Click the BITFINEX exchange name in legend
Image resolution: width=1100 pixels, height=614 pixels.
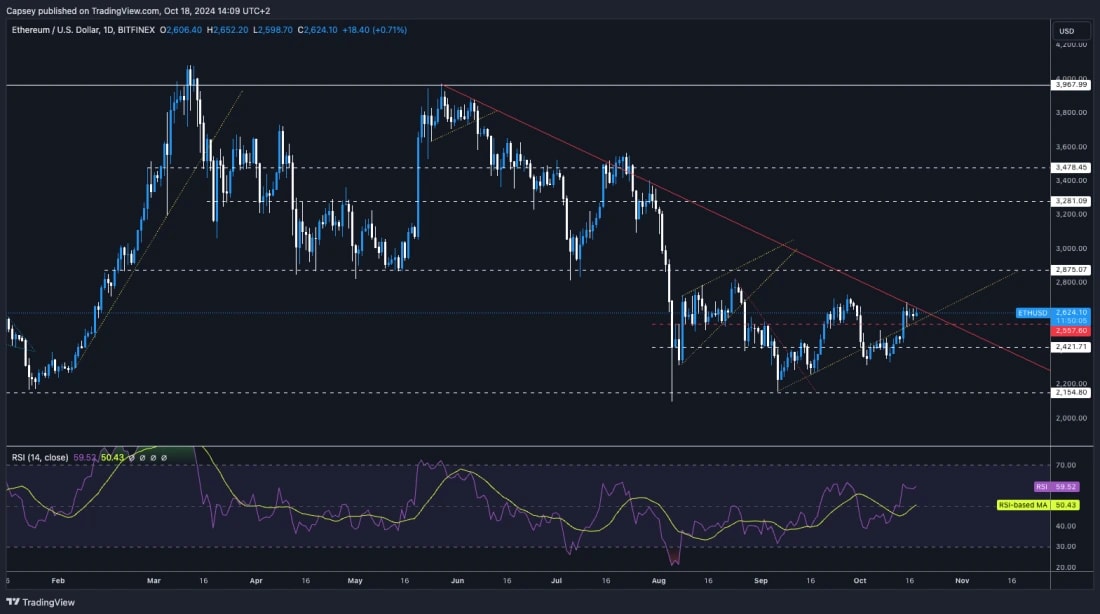click(135, 30)
